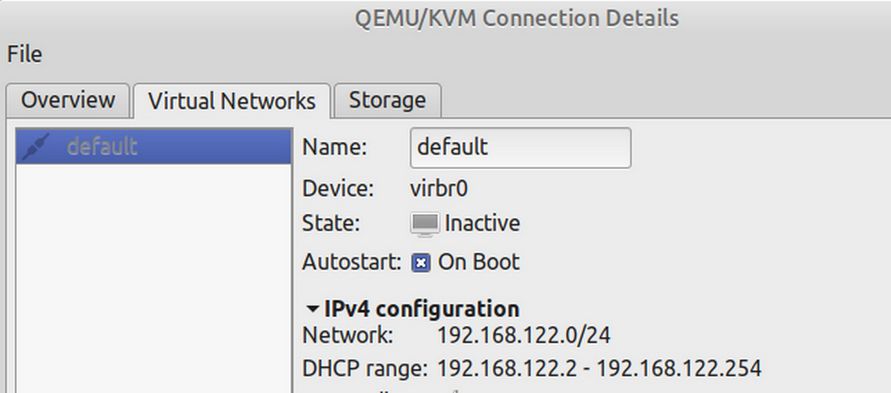
Task: Click the 192.168.122.0/24 network value
Action: 523,336
